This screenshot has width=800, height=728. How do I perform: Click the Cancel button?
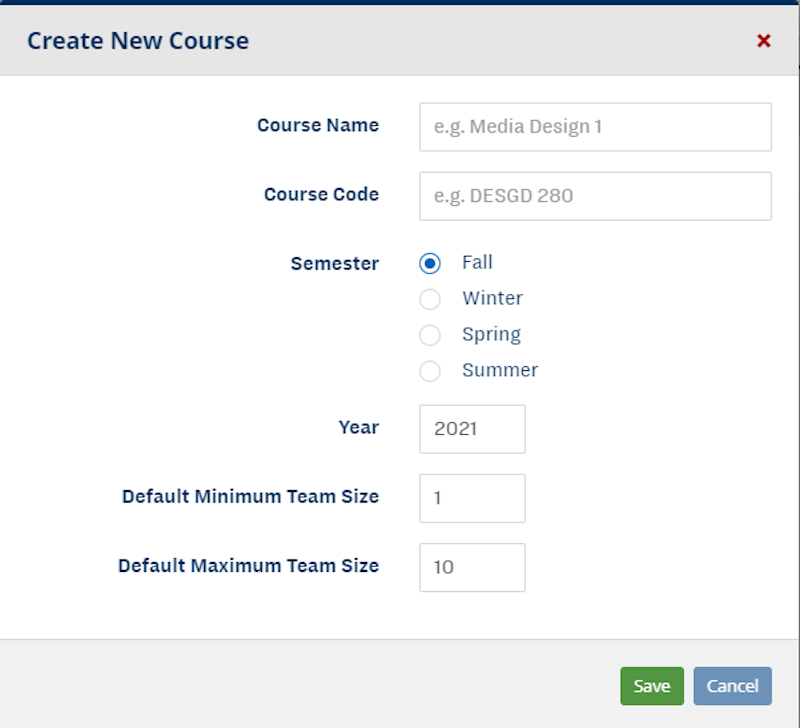732,686
